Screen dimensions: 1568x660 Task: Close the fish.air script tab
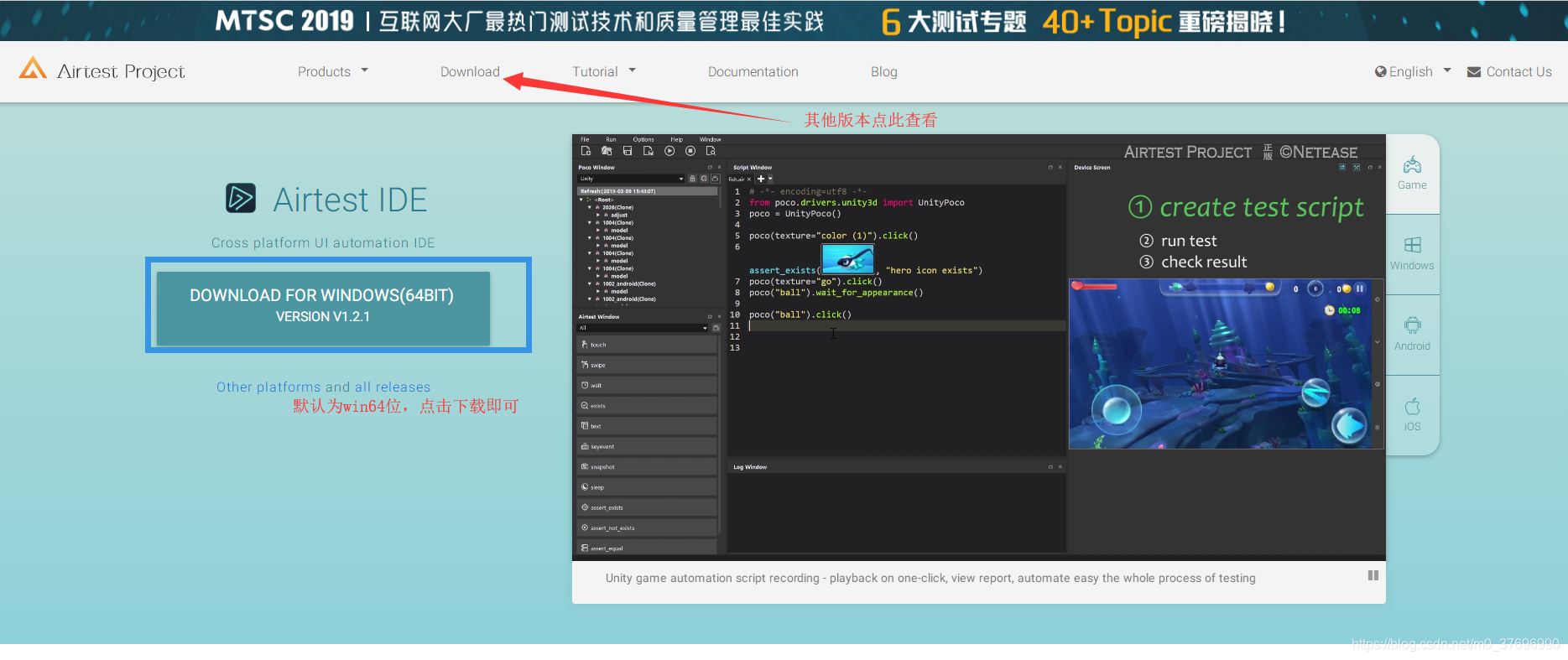tap(748, 179)
